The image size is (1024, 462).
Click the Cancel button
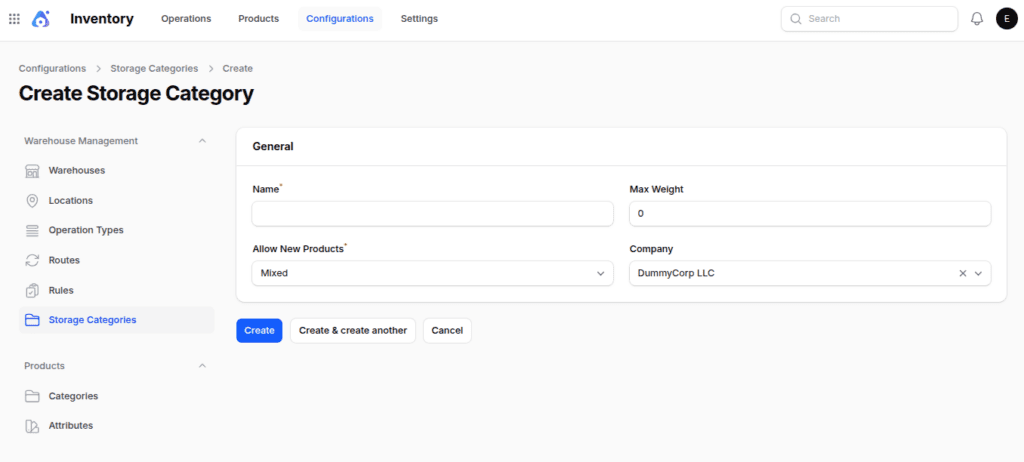[447, 331]
